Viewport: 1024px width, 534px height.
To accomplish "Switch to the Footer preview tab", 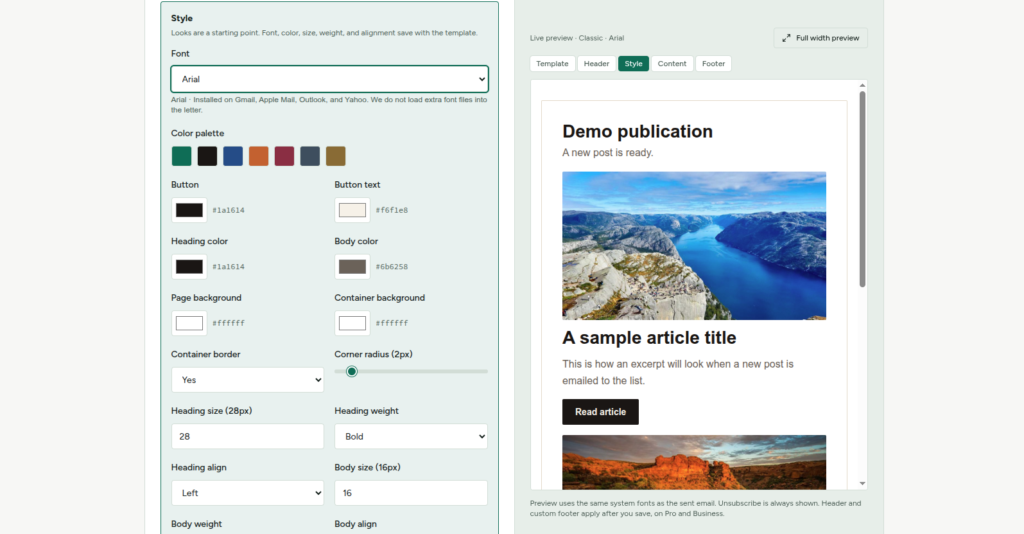I will point(713,63).
